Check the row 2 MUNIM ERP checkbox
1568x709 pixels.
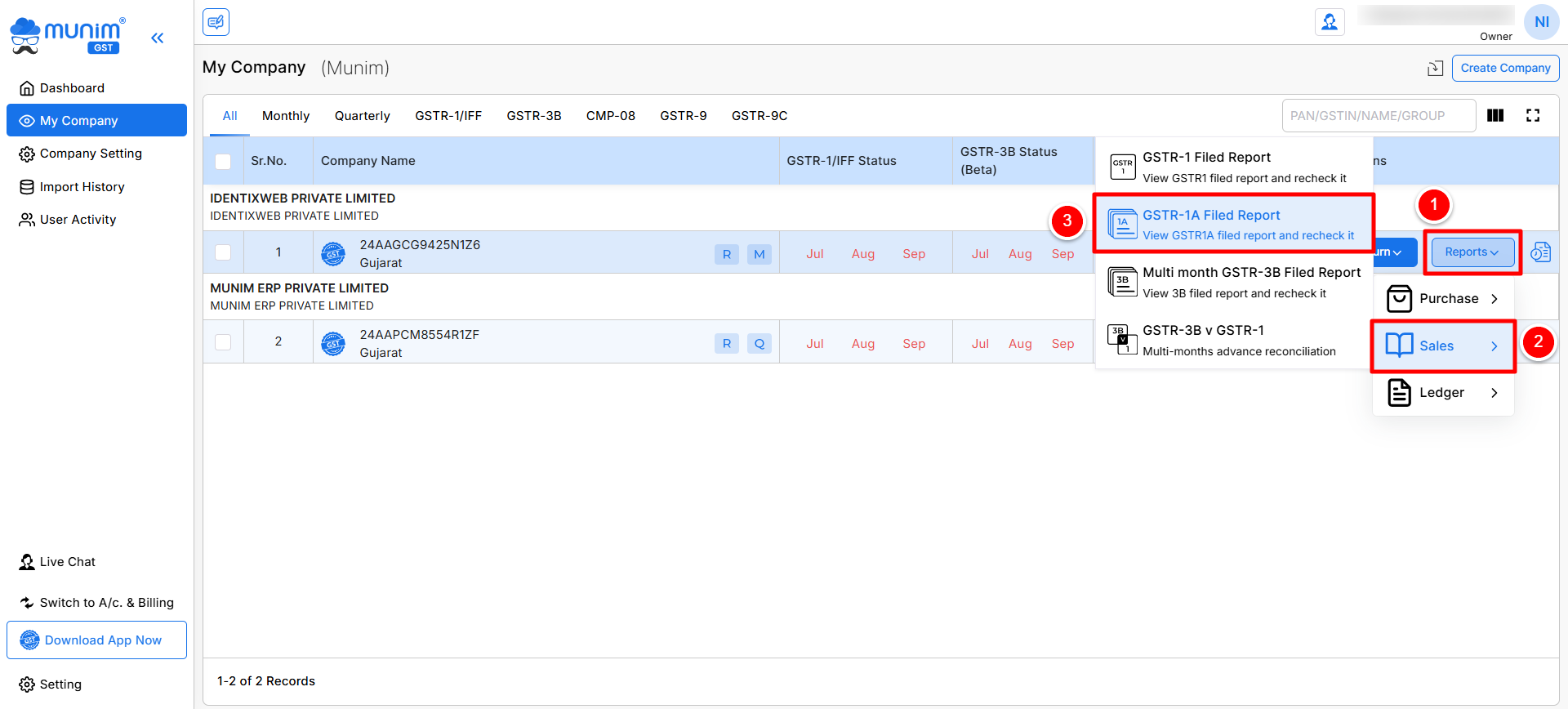pos(223,342)
